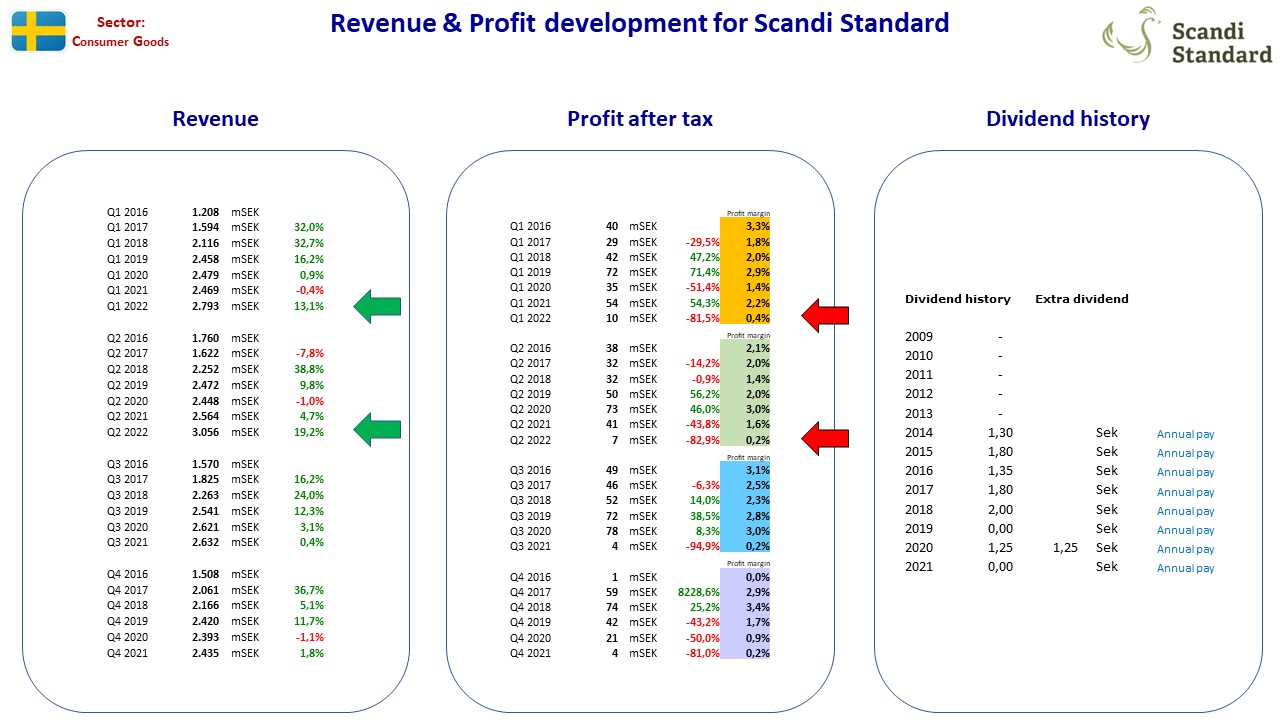Open the Annual pay link for 2017

[1186, 492]
